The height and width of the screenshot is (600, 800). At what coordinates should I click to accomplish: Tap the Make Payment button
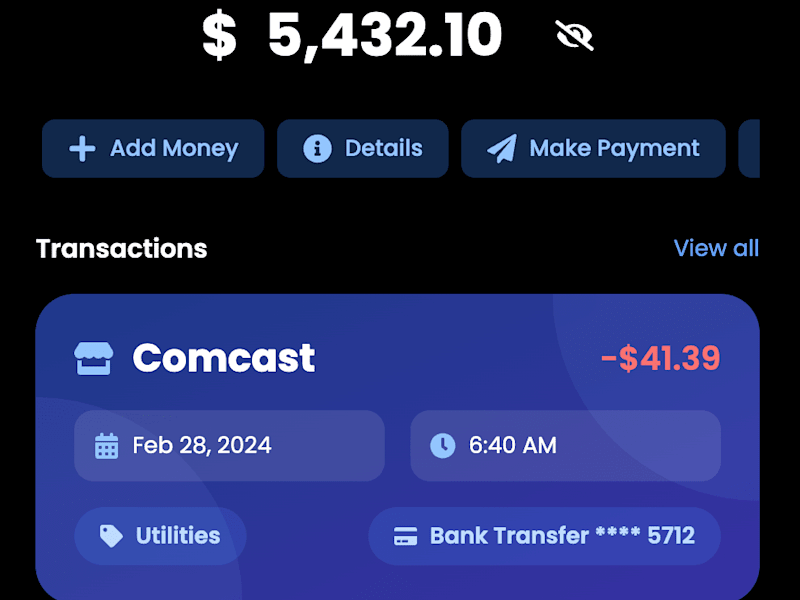[x=593, y=148]
